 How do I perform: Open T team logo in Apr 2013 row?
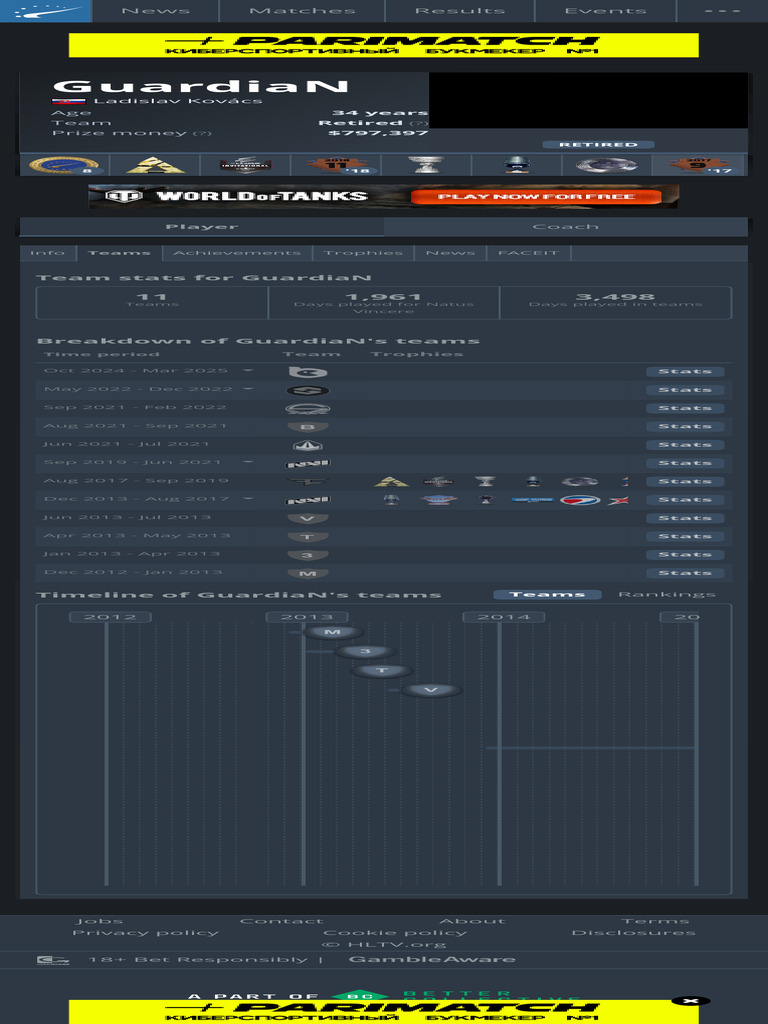pyautogui.click(x=308, y=536)
